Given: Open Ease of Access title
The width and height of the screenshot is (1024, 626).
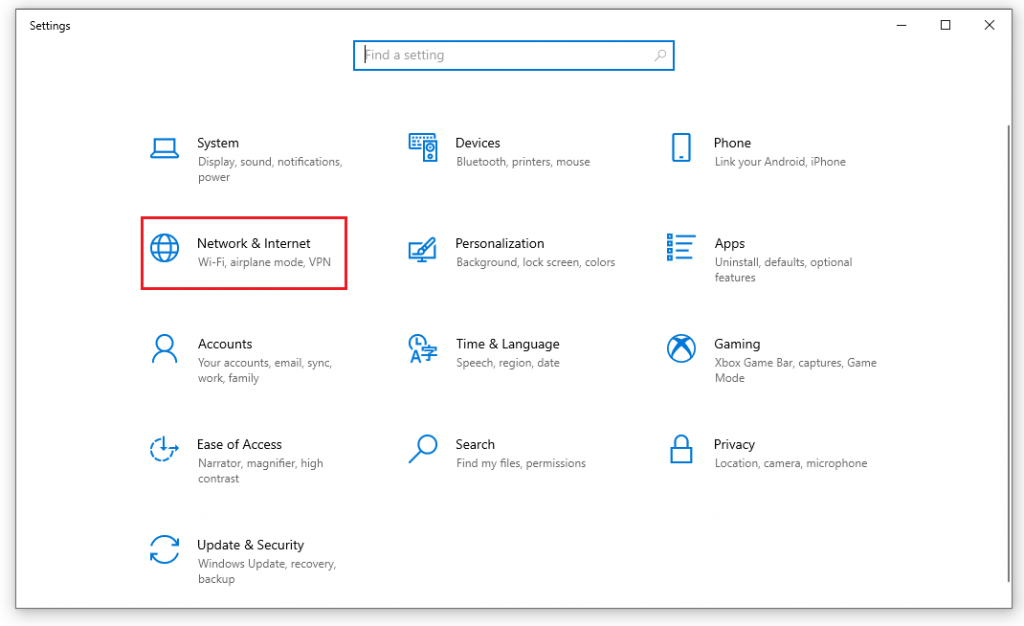Looking at the screenshot, I should (240, 445).
